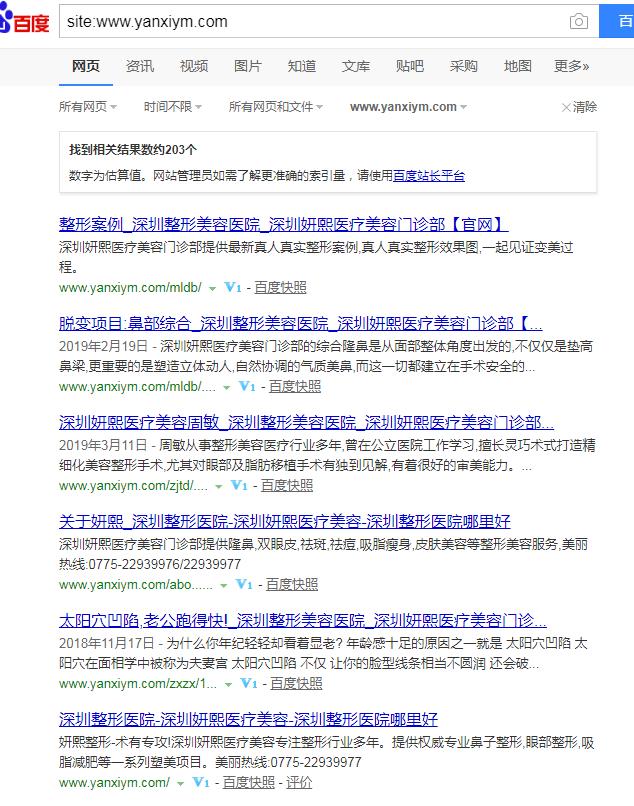Open 百度快照 for www.yanxiym.com/ homepage result
The height and width of the screenshot is (806, 634).
[249, 782]
